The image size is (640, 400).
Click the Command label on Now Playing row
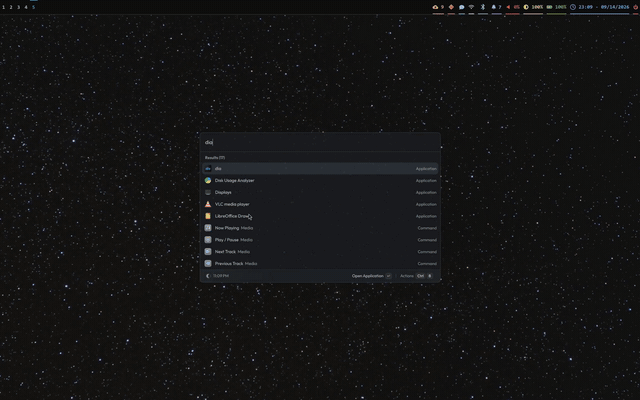pyautogui.click(x=427, y=228)
